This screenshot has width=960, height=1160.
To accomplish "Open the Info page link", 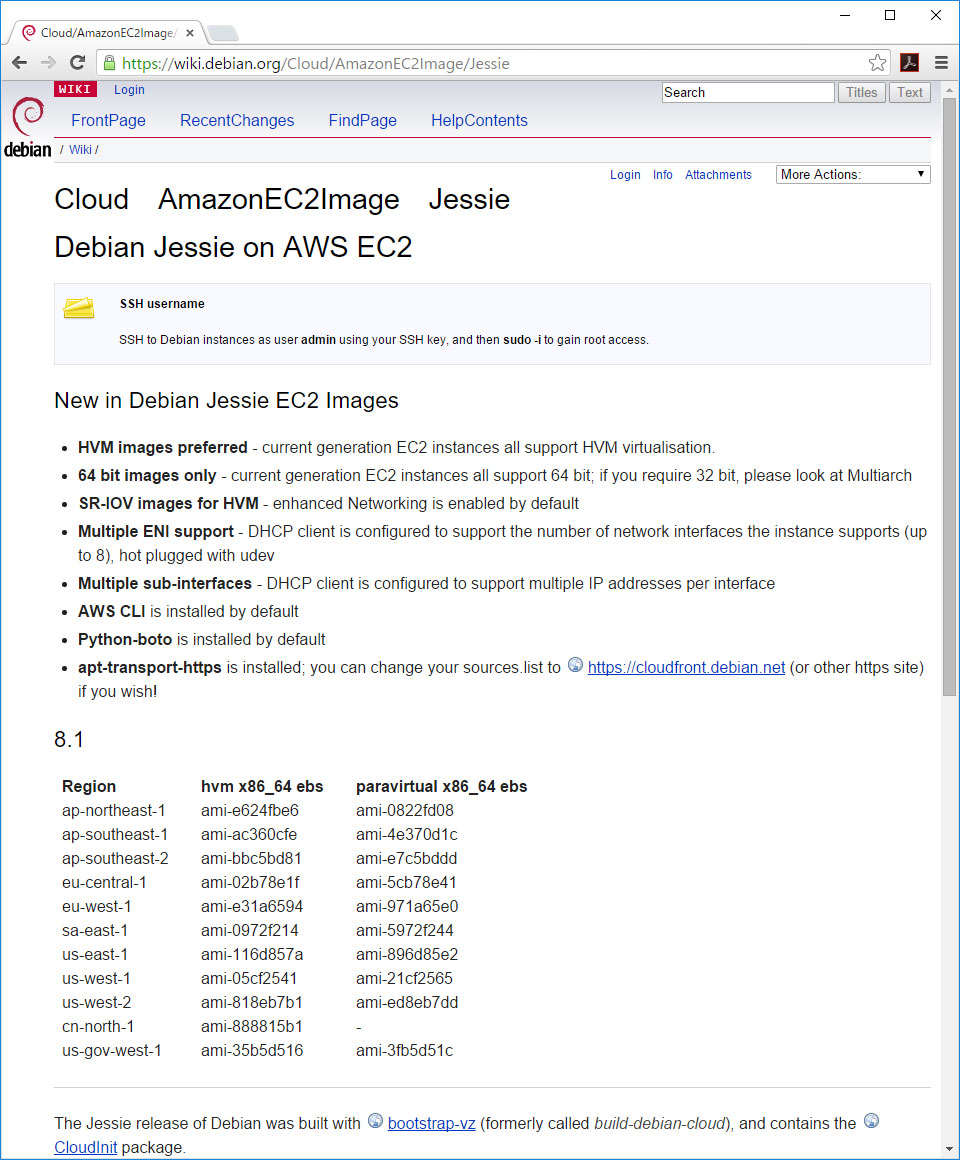I will click(663, 175).
